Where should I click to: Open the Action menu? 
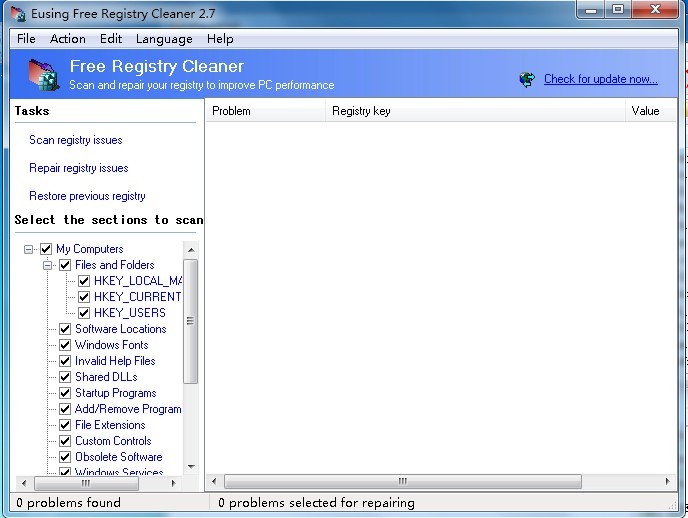coord(68,39)
